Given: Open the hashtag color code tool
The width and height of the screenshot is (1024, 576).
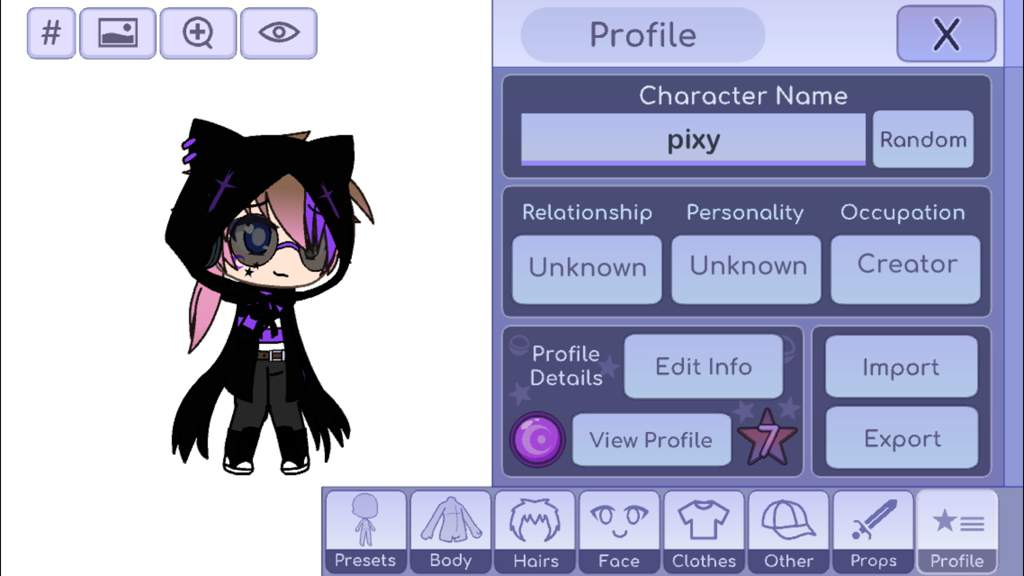Looking at the screenshot, I should 51,33.
